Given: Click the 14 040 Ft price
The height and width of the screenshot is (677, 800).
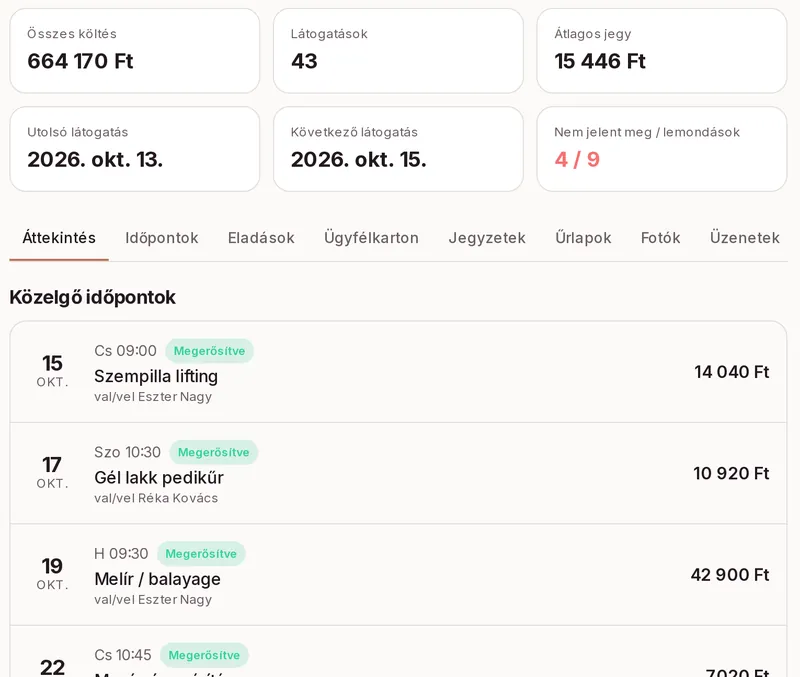Looking at the screenshot, I should pos(732,372).
